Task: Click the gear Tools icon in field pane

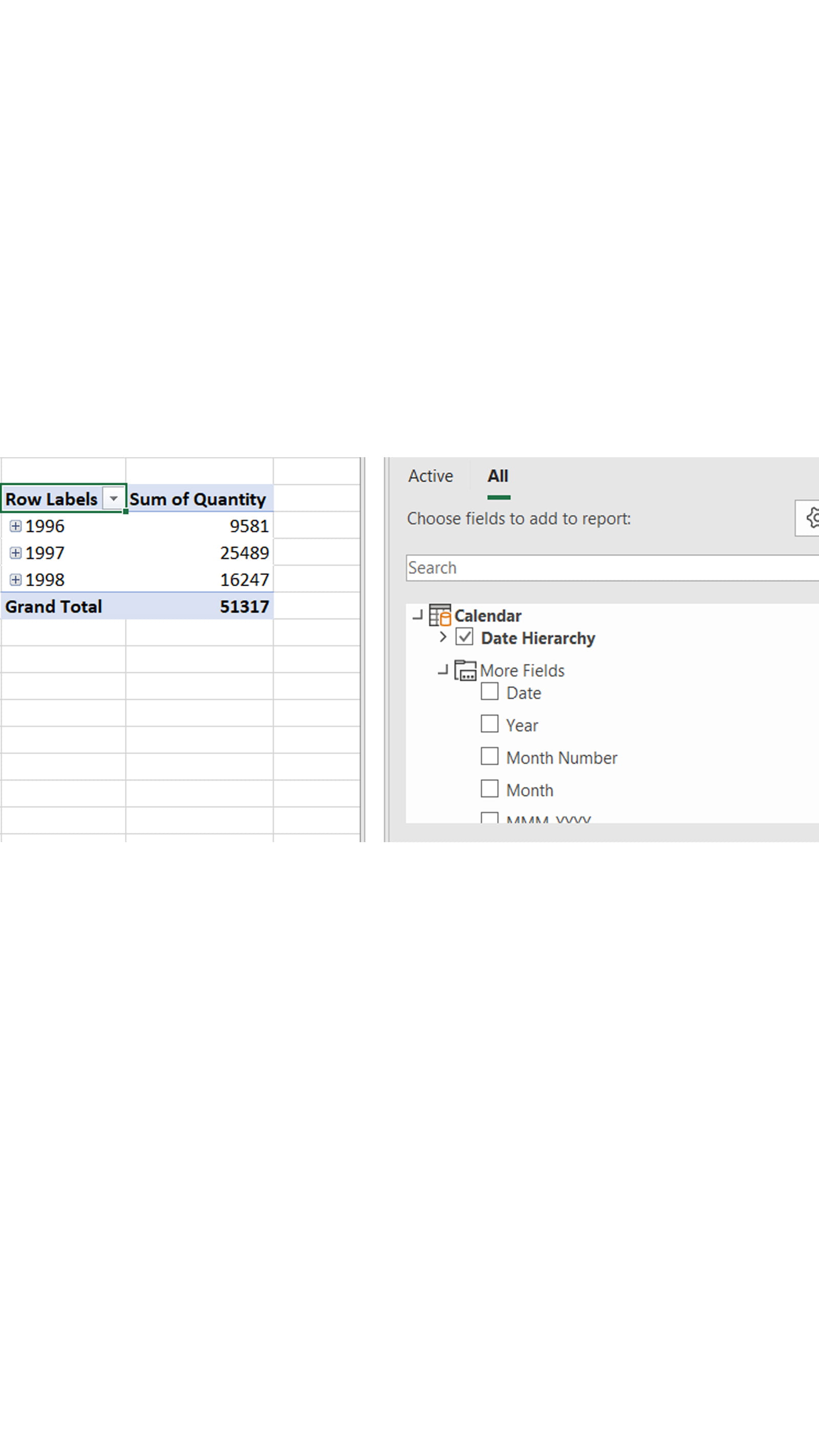Action: 811,517
